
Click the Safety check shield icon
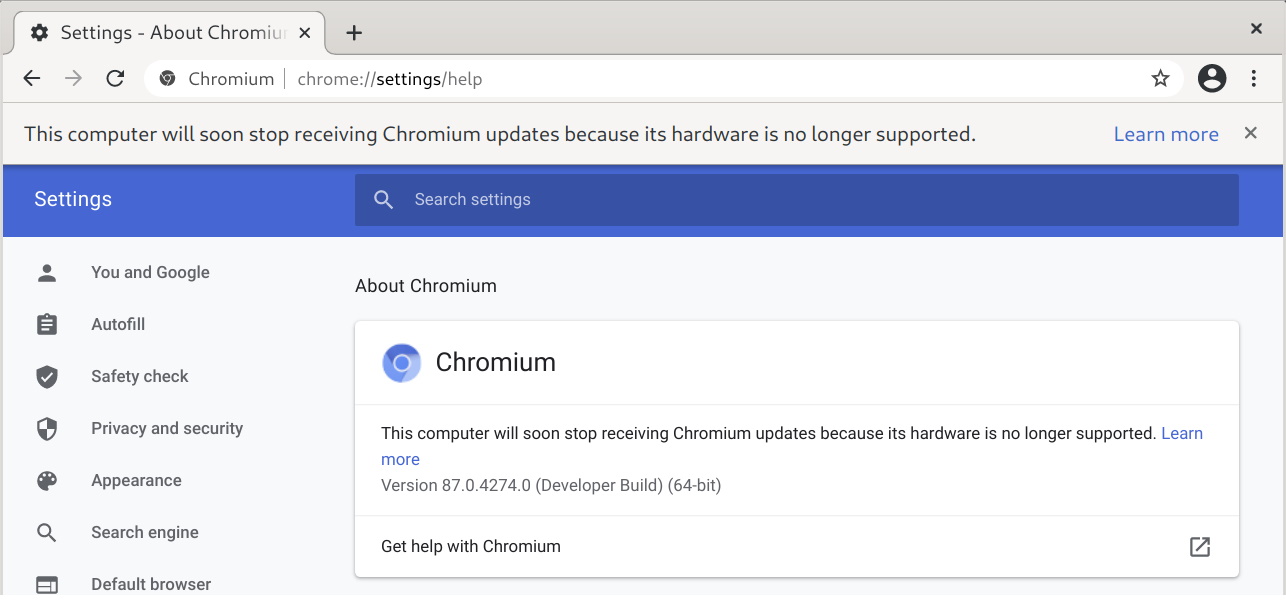point(46,375)
